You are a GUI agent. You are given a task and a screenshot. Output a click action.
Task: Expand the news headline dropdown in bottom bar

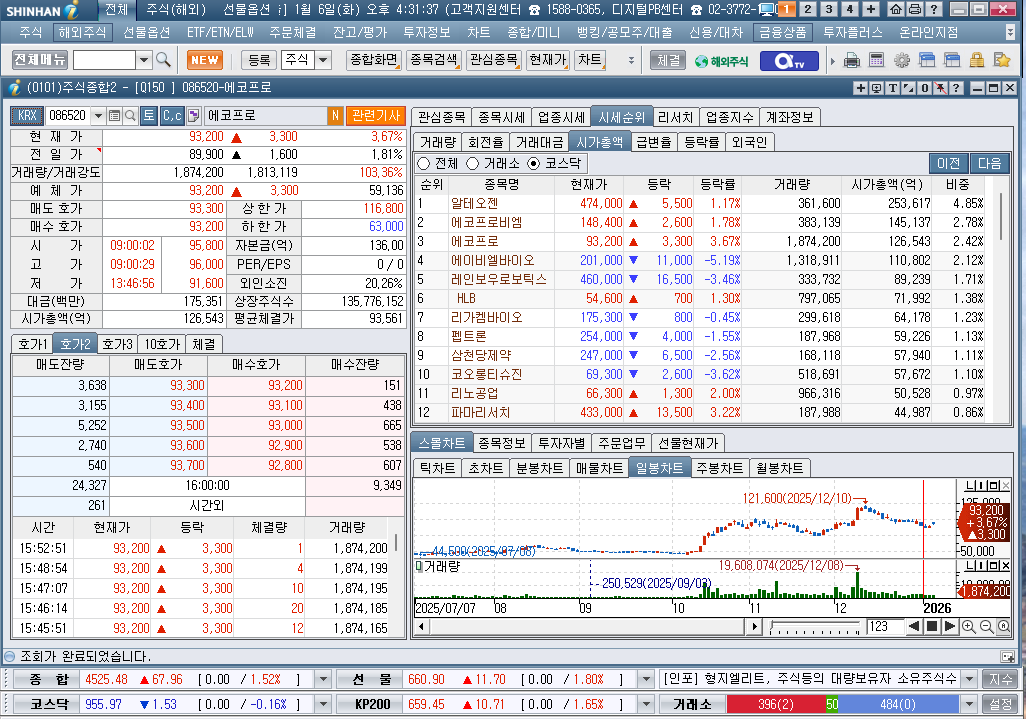coord(970,679)
